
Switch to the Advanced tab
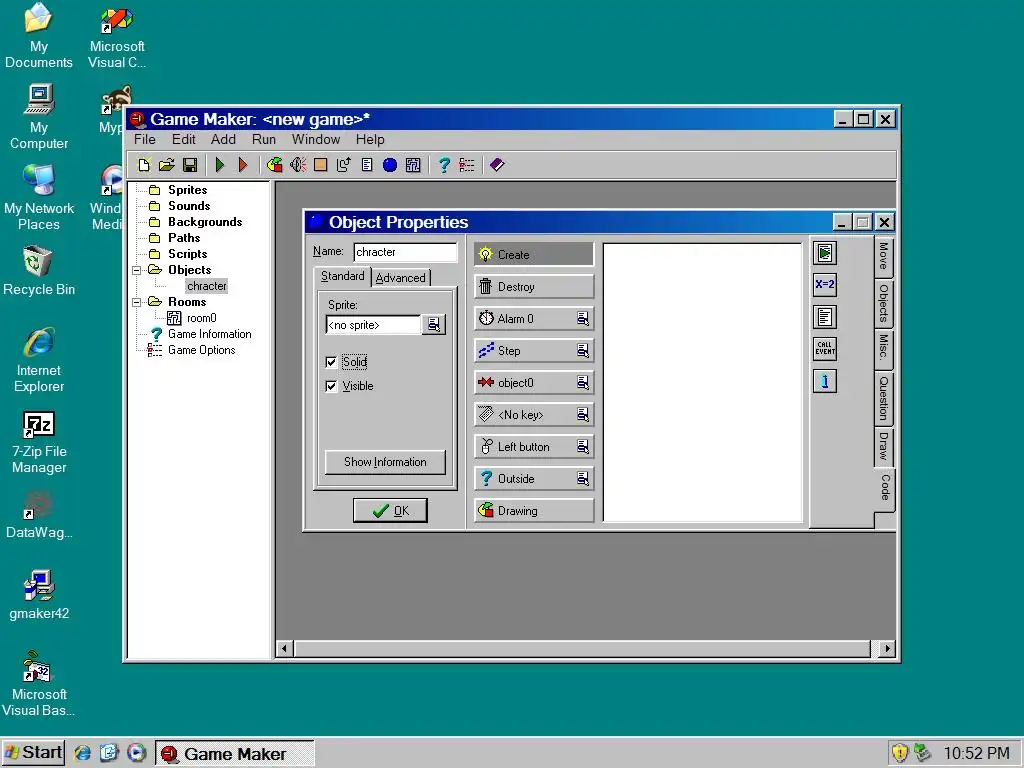click(400, 278)
